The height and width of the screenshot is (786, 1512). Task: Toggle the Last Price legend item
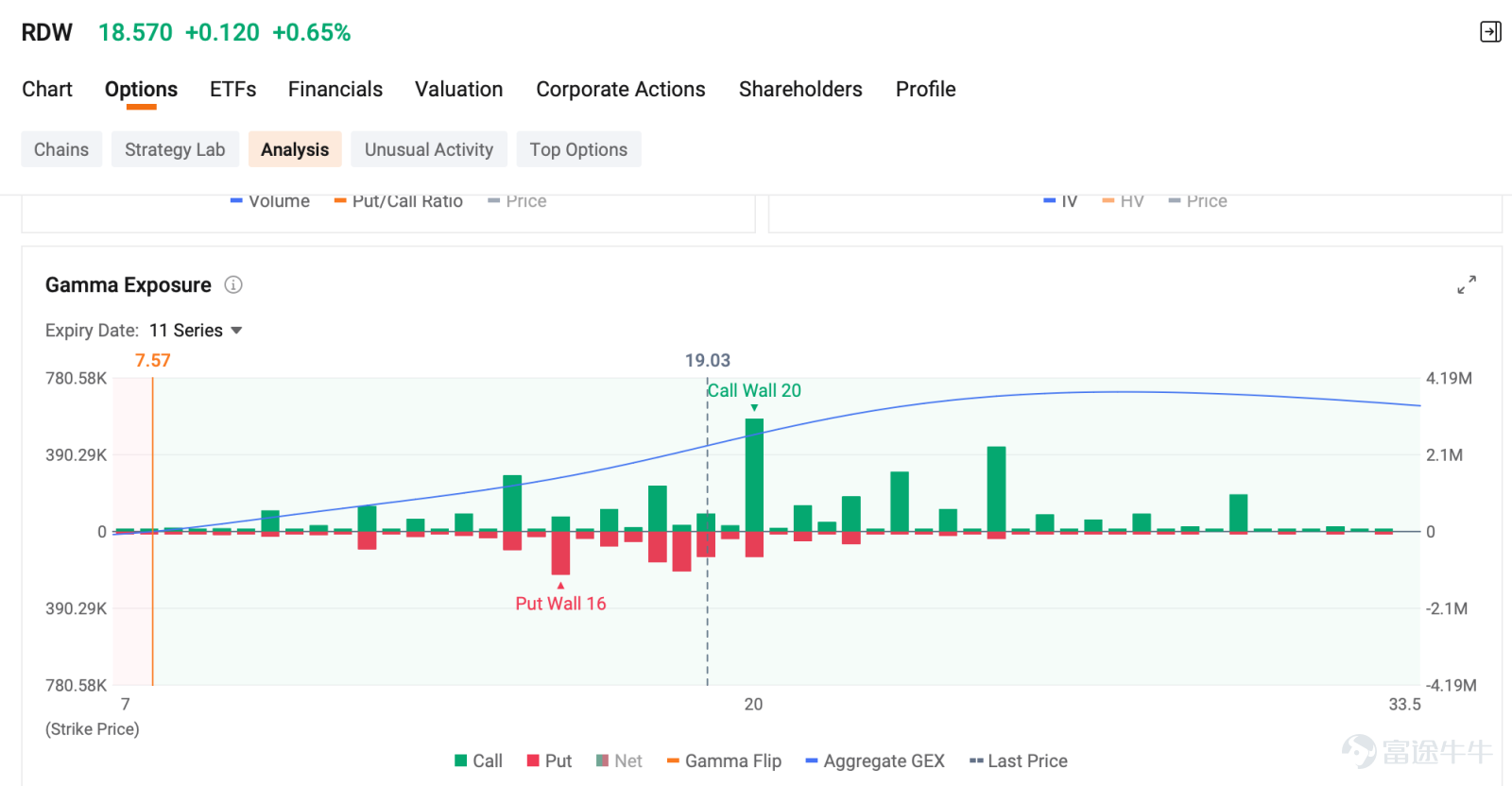click(1019, 760)
